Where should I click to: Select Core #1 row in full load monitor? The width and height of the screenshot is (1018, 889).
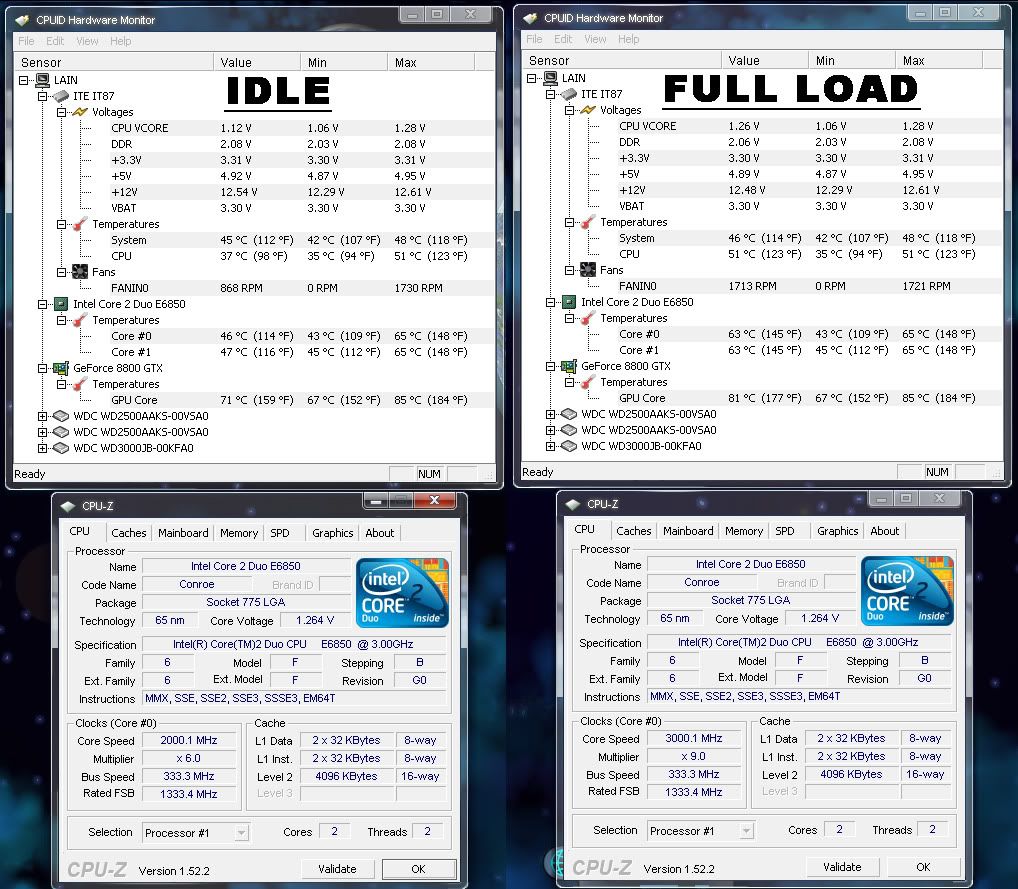point(762,350)
